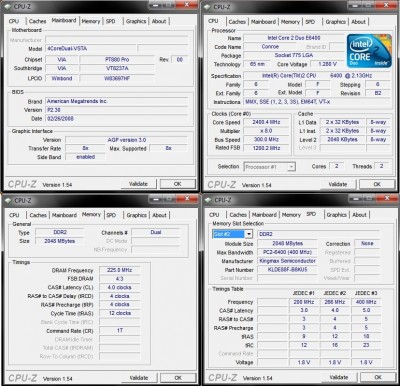Click the Kingmax Semiconductor manufacturer value
The height and width of the screenshot is (386, 400).
[x=287, y=261]
